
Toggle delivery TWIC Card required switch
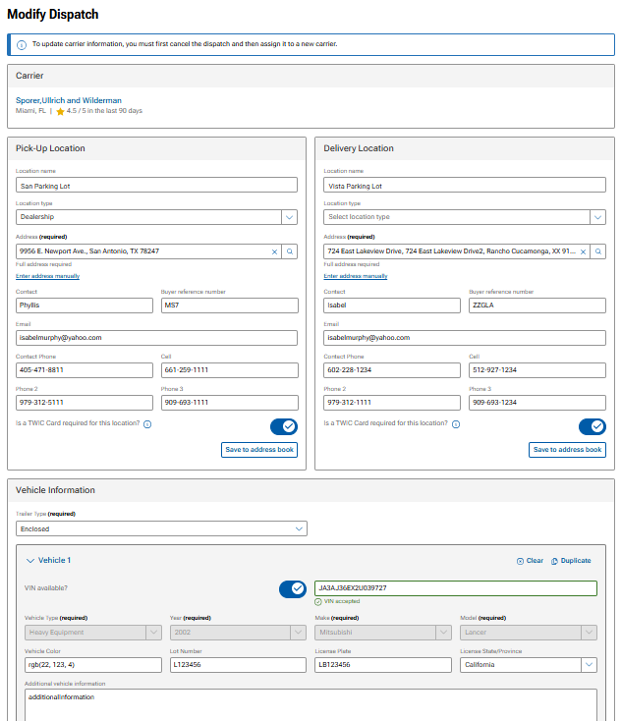(x=592, y=427)
